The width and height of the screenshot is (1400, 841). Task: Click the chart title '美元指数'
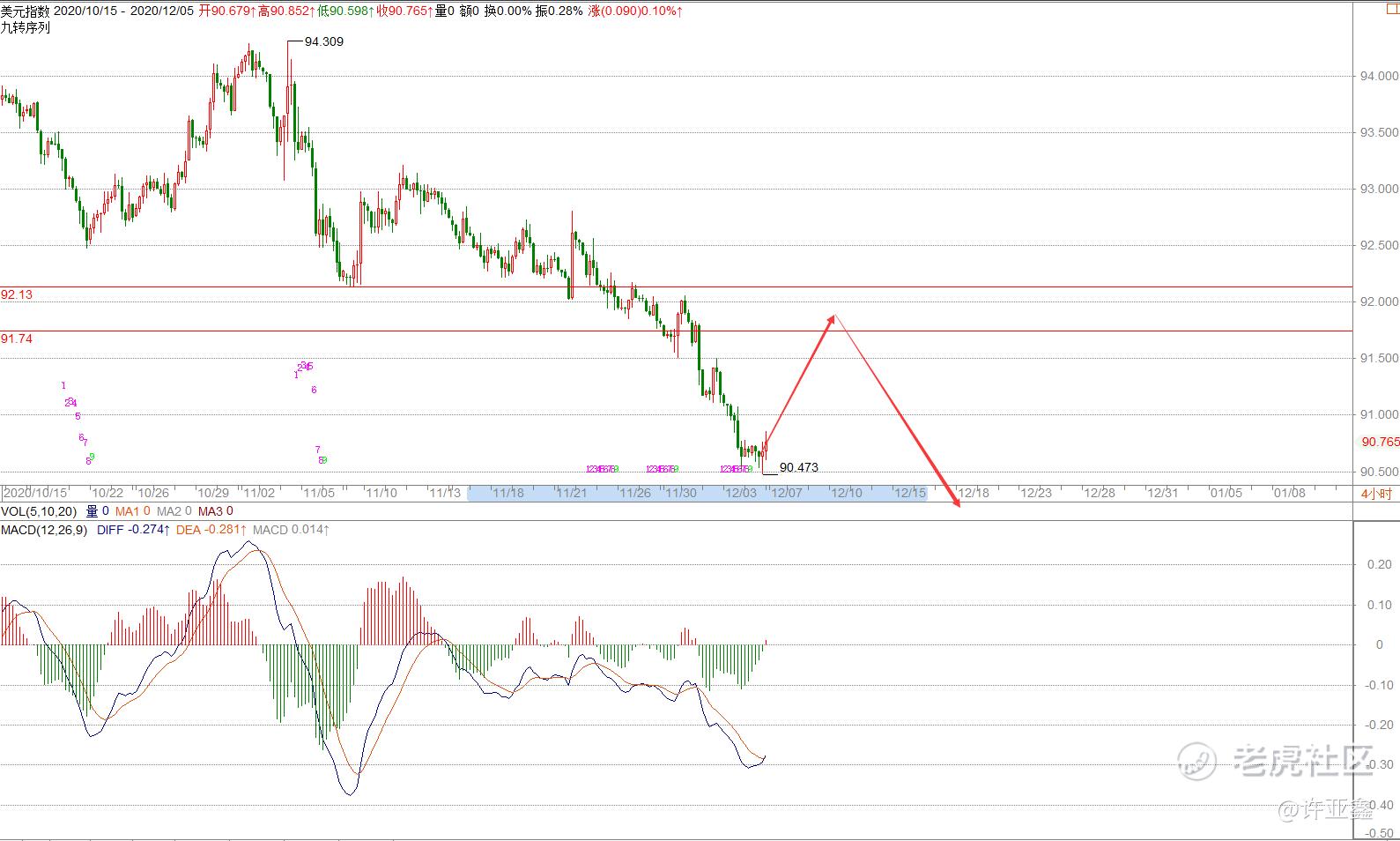tap(26, 11)
